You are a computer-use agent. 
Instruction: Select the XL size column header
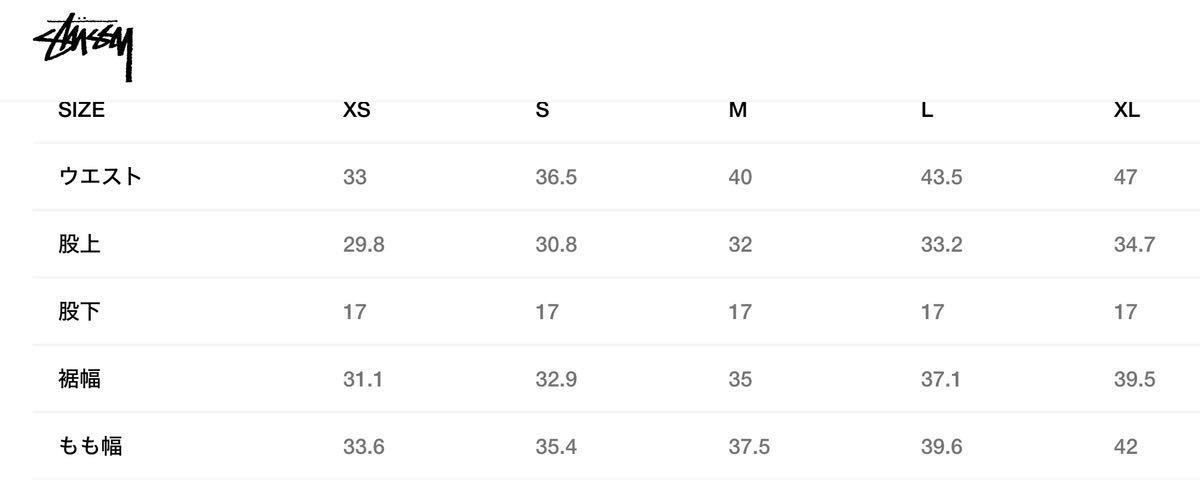[1127, 111]
